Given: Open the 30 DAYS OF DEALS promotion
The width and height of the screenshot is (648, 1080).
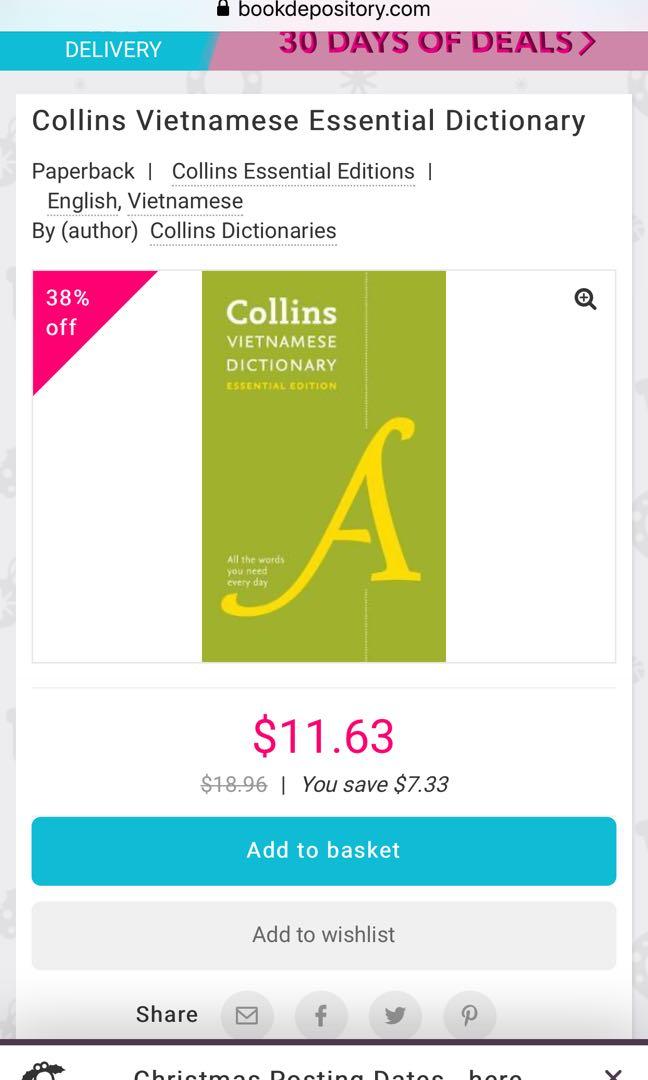Looking at the screenshot, I should 420,42.
